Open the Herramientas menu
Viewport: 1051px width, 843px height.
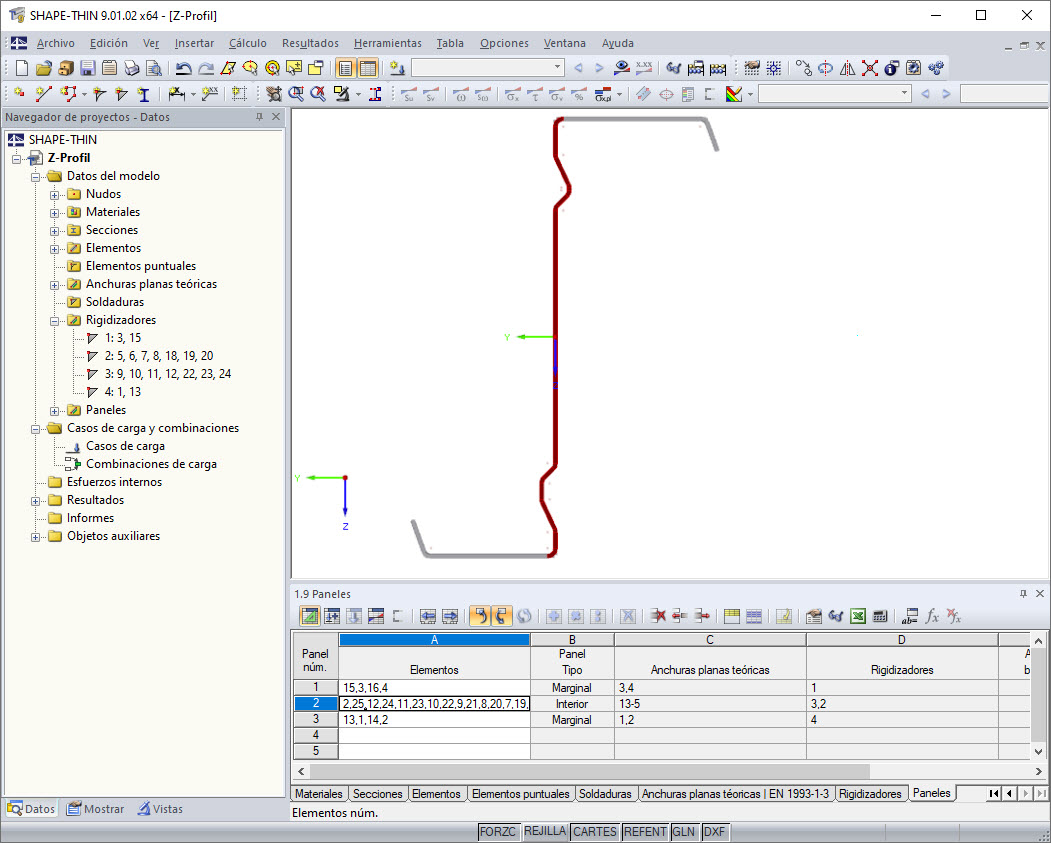387,43
